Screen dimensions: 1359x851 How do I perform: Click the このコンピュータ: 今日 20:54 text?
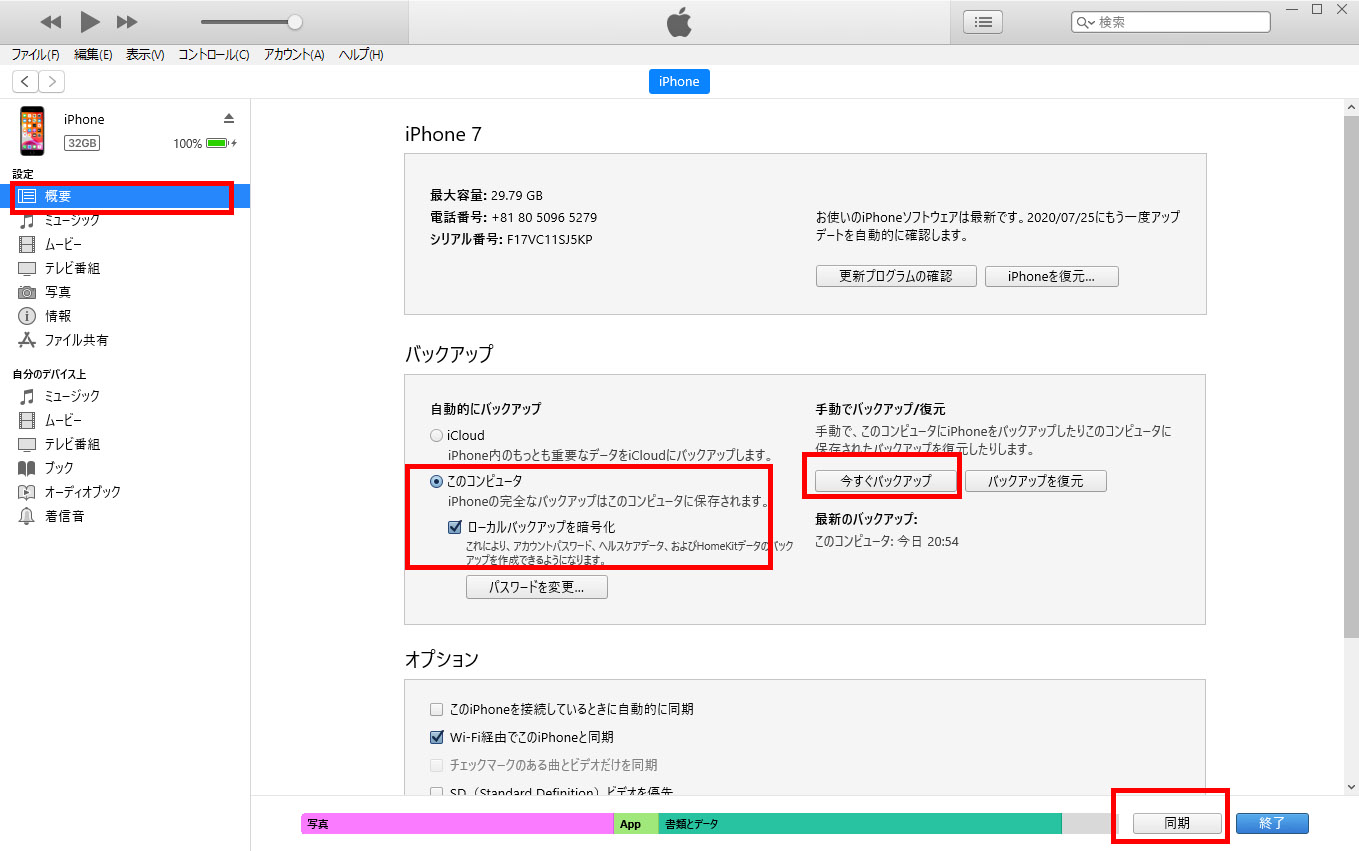[x=887, y=541]
